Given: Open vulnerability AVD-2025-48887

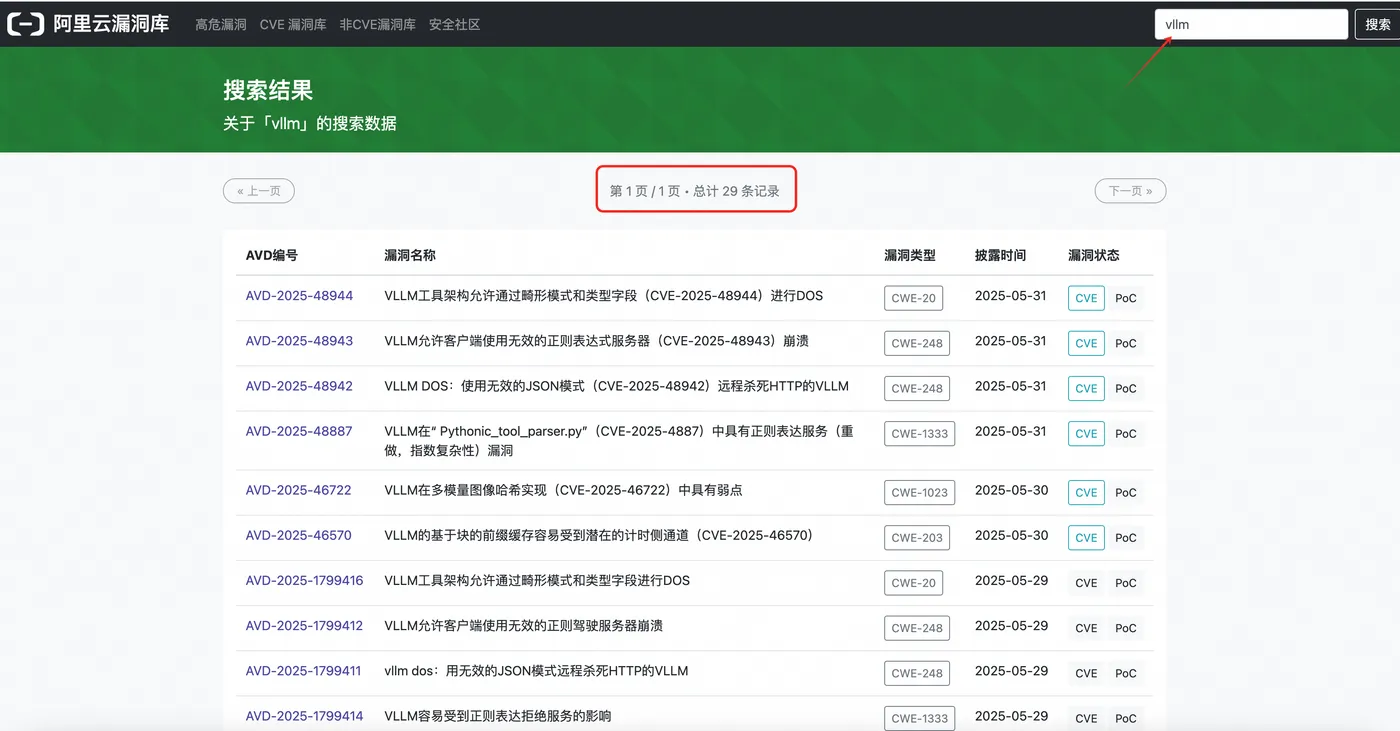Looking at the screenshot, I should tap(299, 431).
